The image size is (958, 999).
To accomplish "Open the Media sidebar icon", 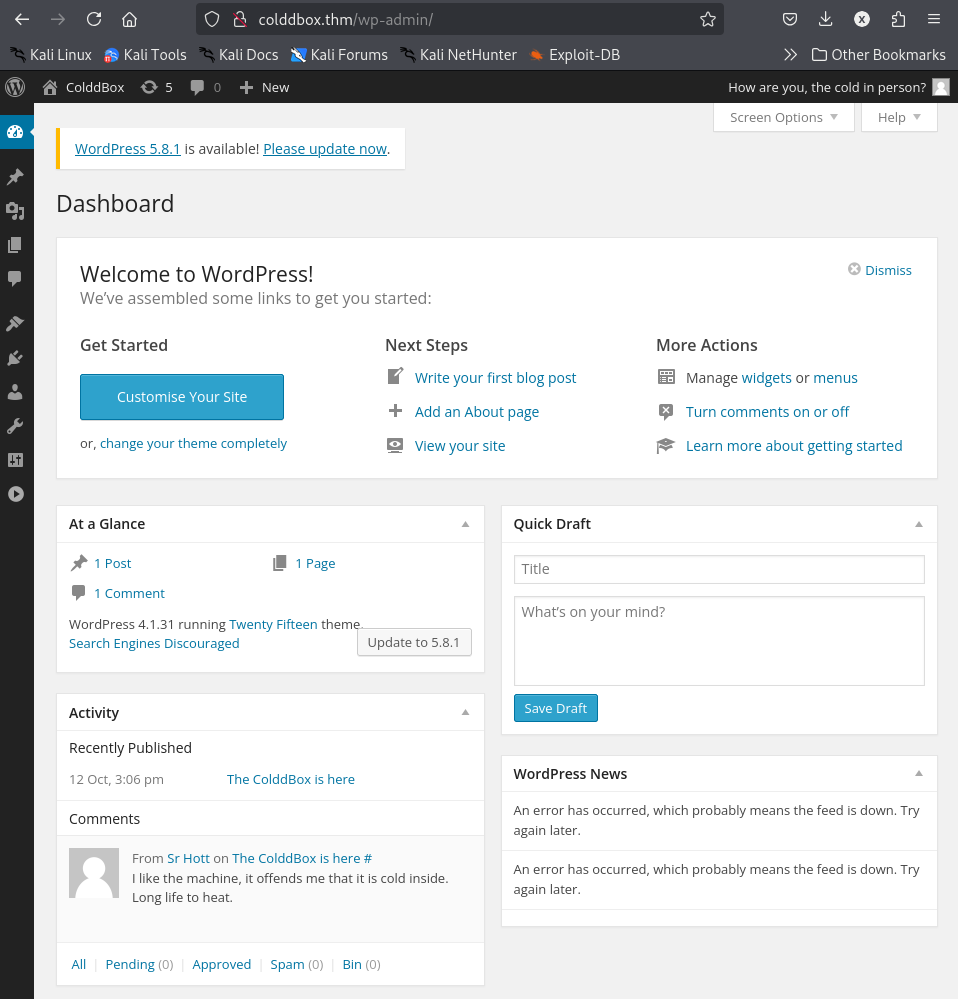I will pyautogui.click(x=15, y=211).
